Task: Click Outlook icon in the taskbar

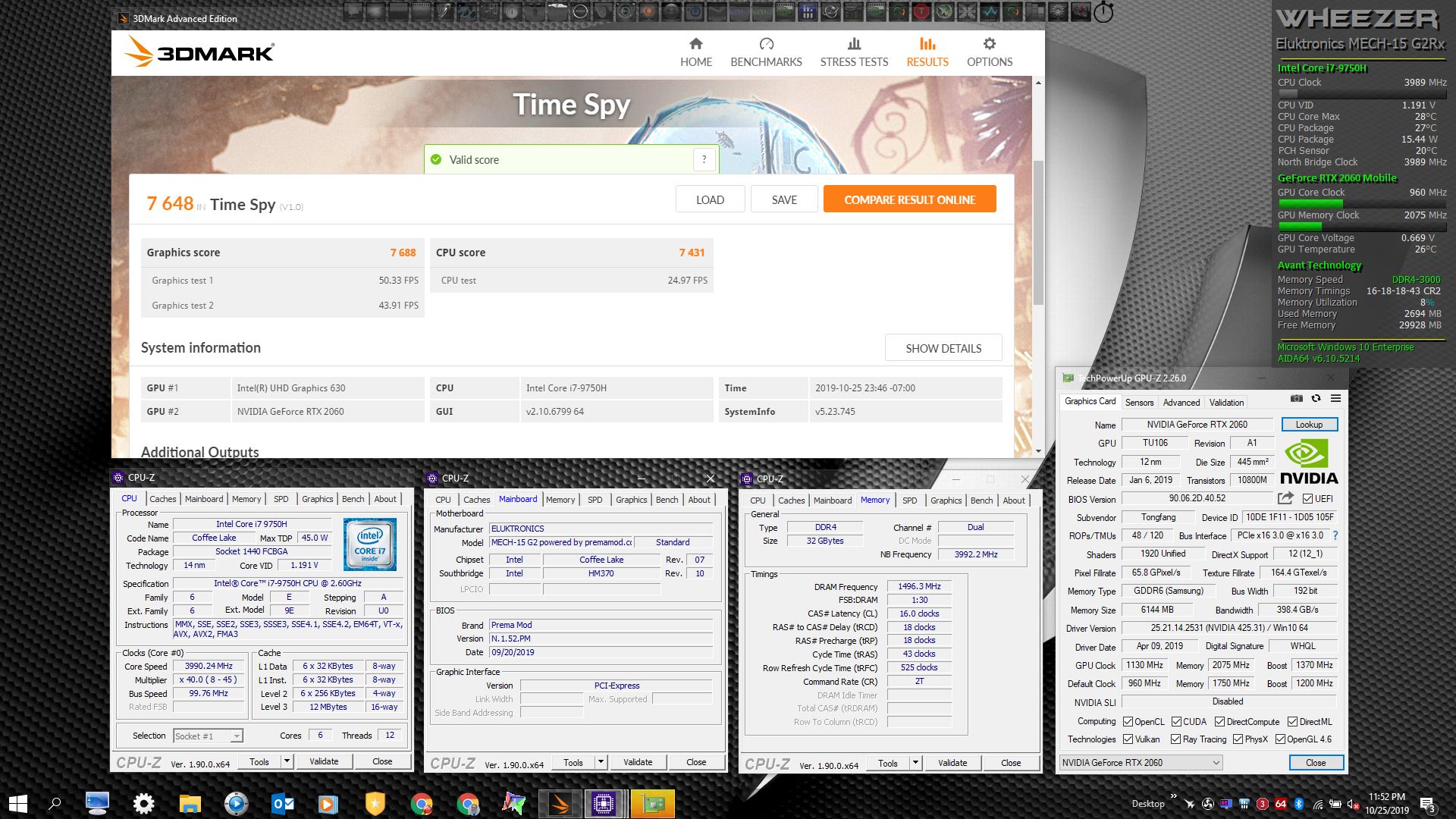Action: point(282,804)
